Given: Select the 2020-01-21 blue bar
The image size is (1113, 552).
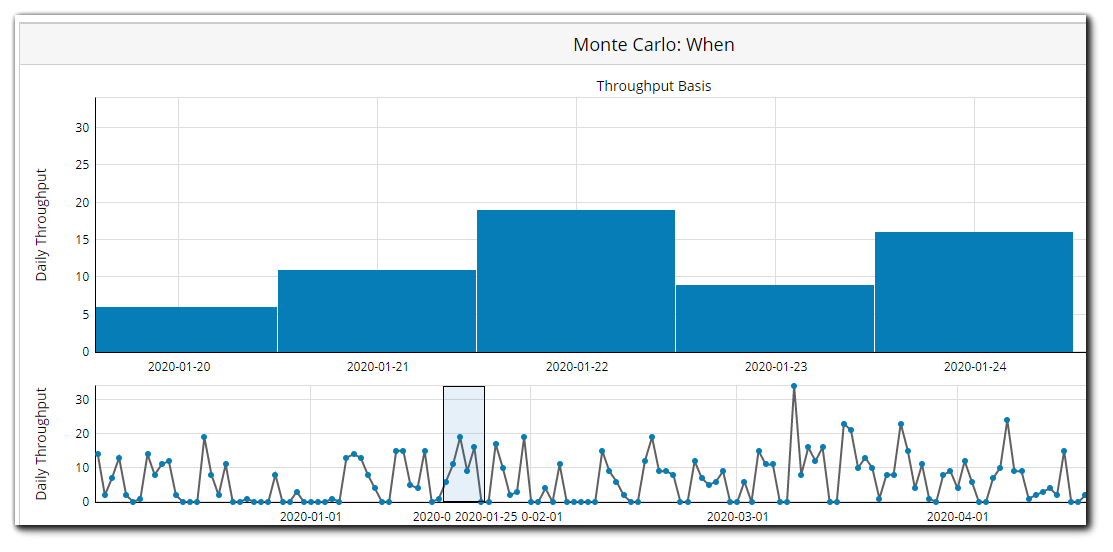Looking at the screenshot, I should pyautogui.click(x=377, y=311).
